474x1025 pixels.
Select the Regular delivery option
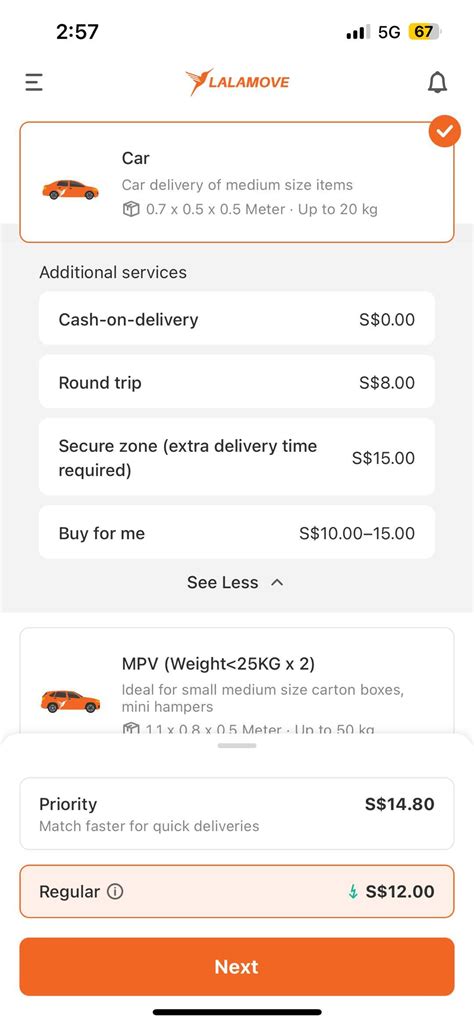(237, 892)
